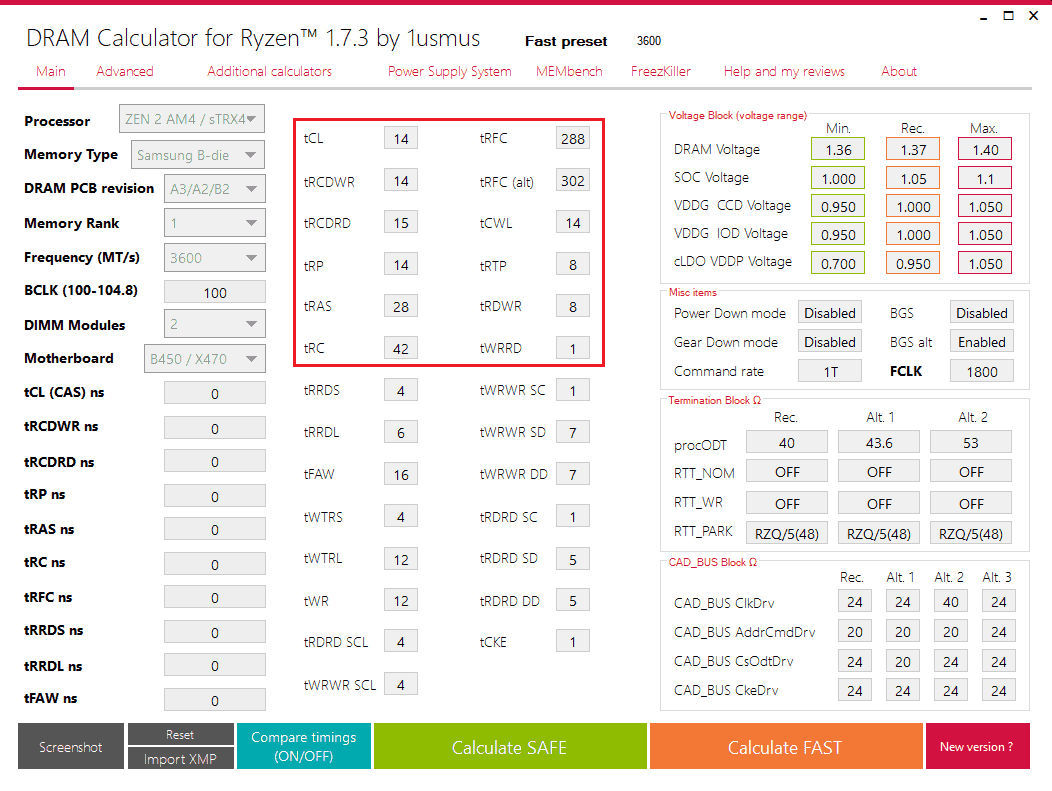Viewport: 1052px width, 791px height.
Task: Click DRAM Voltage Max. value 1.40
Action: coord(985,150)
